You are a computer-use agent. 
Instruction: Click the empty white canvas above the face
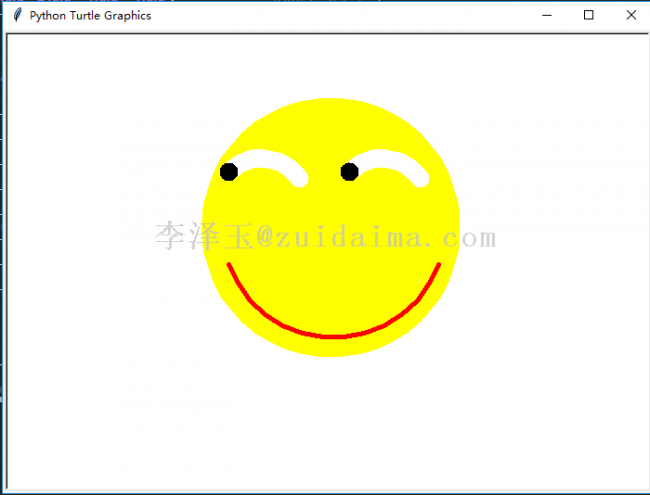(x=332, y=66)
